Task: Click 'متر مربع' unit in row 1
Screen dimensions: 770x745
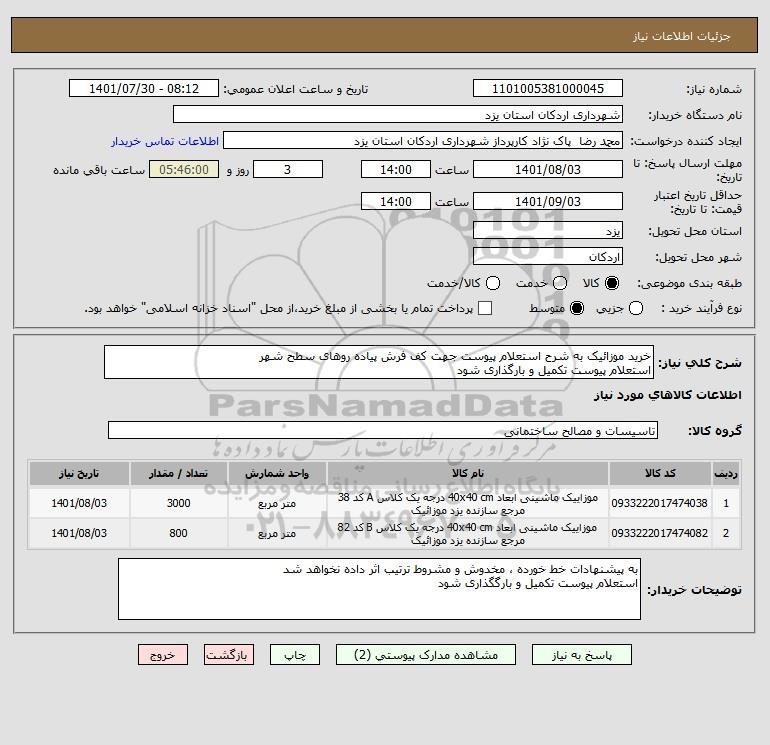Action: pos(277,504)
